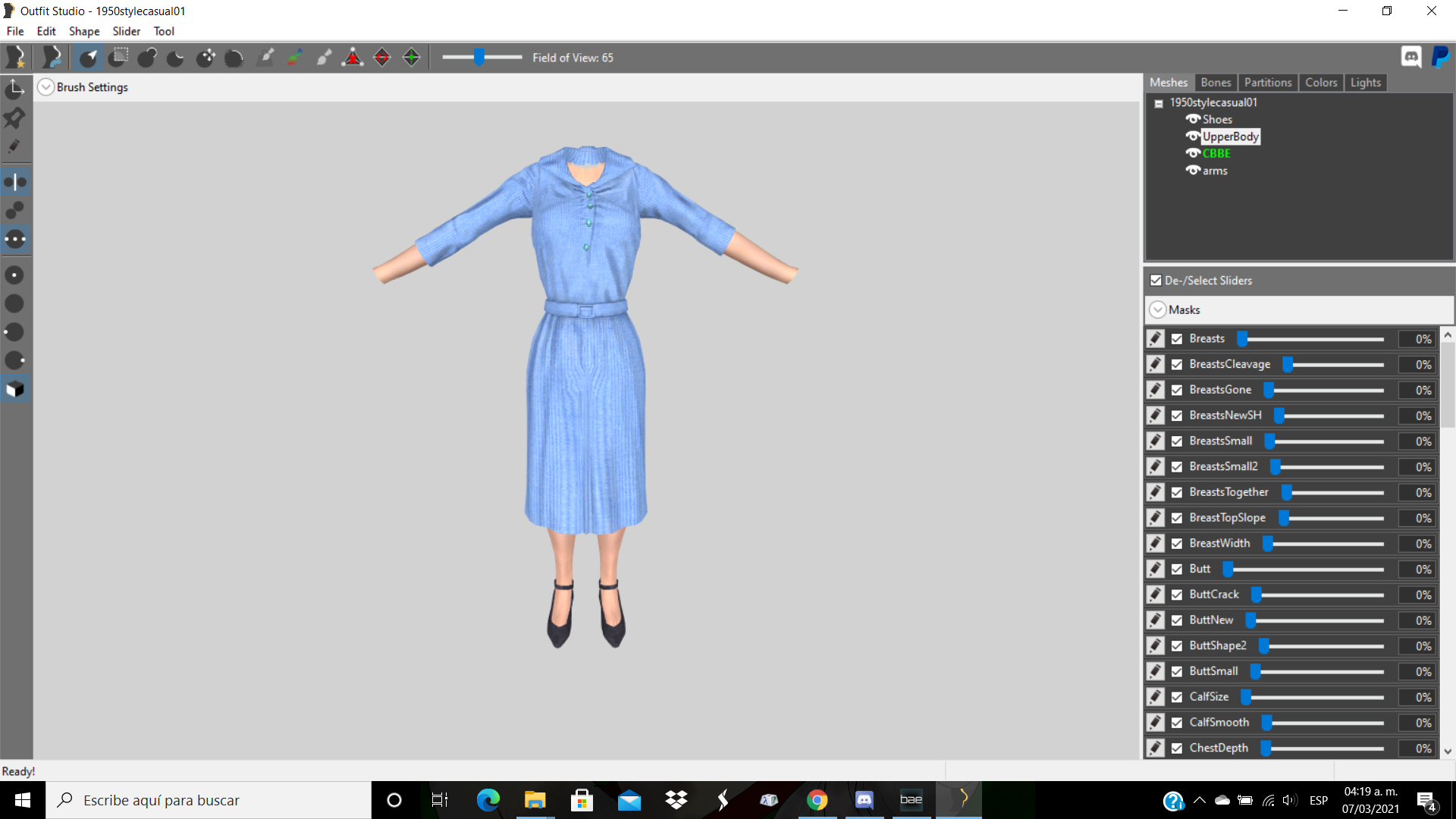The height and width of the screenshot is (819, 1456).
Task: Select the UpperBody mesh in the tree
Action: tap(1230, 136)
